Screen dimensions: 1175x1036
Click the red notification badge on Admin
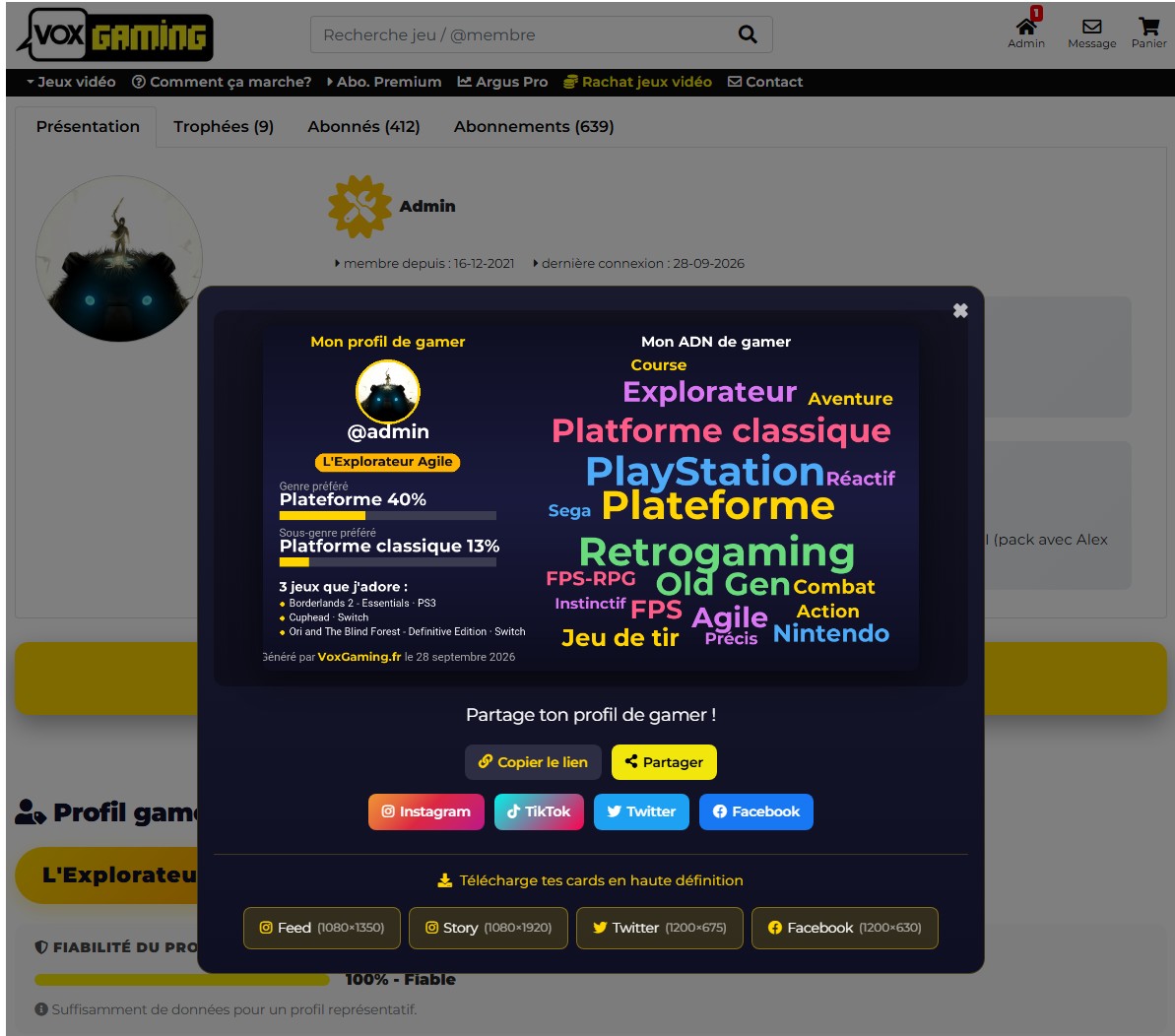pos(1036,13)
